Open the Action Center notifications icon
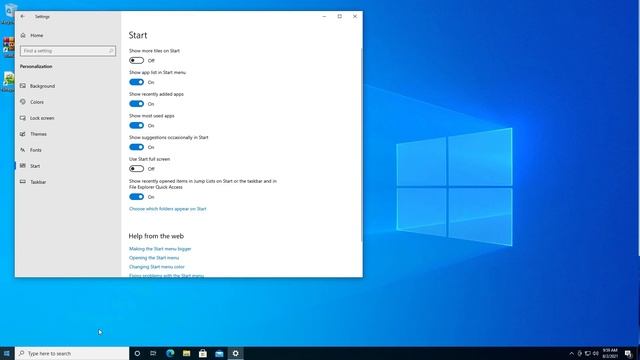Image resolution: width=640 pixels, height=360 pixels. click(x=628, y=353)
